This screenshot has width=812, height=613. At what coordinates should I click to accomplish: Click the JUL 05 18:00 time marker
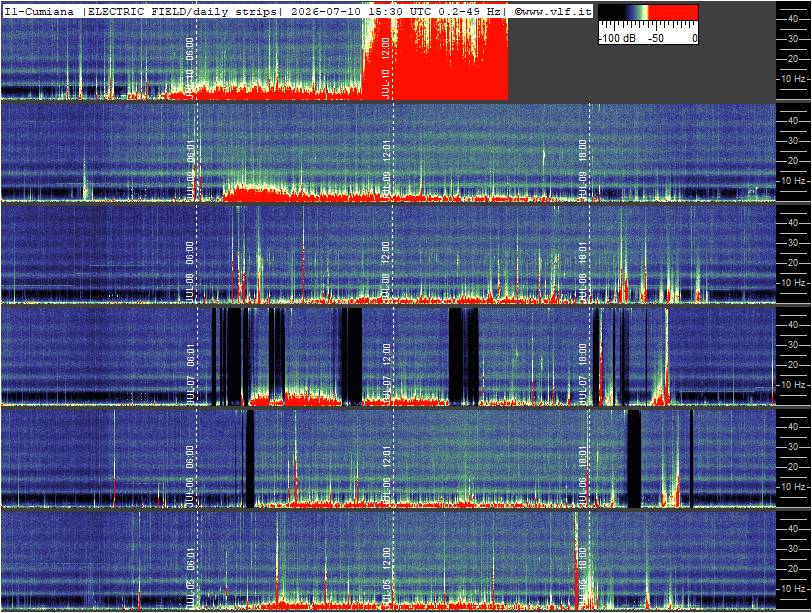[582, 577]
